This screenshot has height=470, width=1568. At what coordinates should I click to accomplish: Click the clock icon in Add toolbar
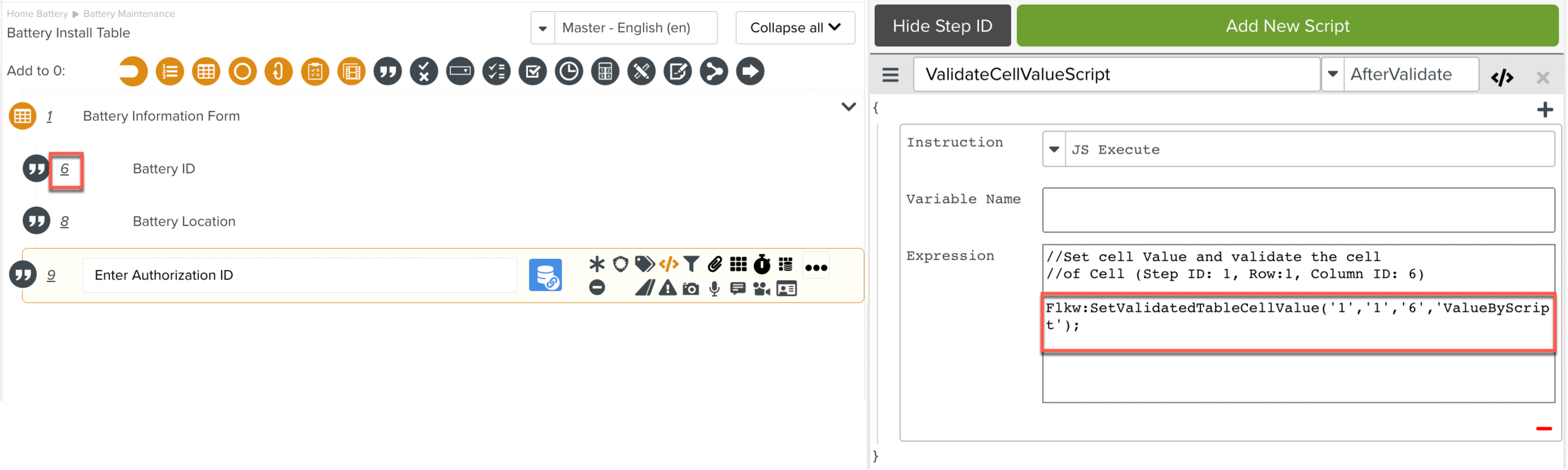point(569,71)
